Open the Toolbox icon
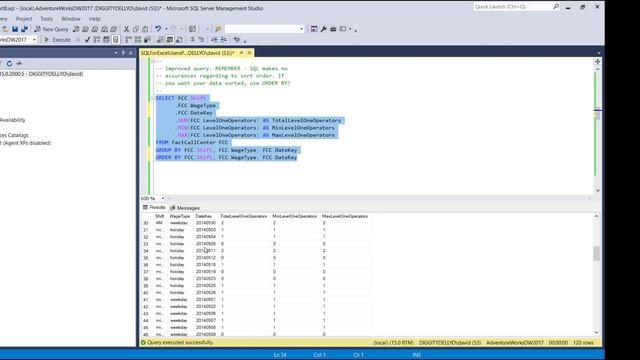 click(x=333, y=29)
